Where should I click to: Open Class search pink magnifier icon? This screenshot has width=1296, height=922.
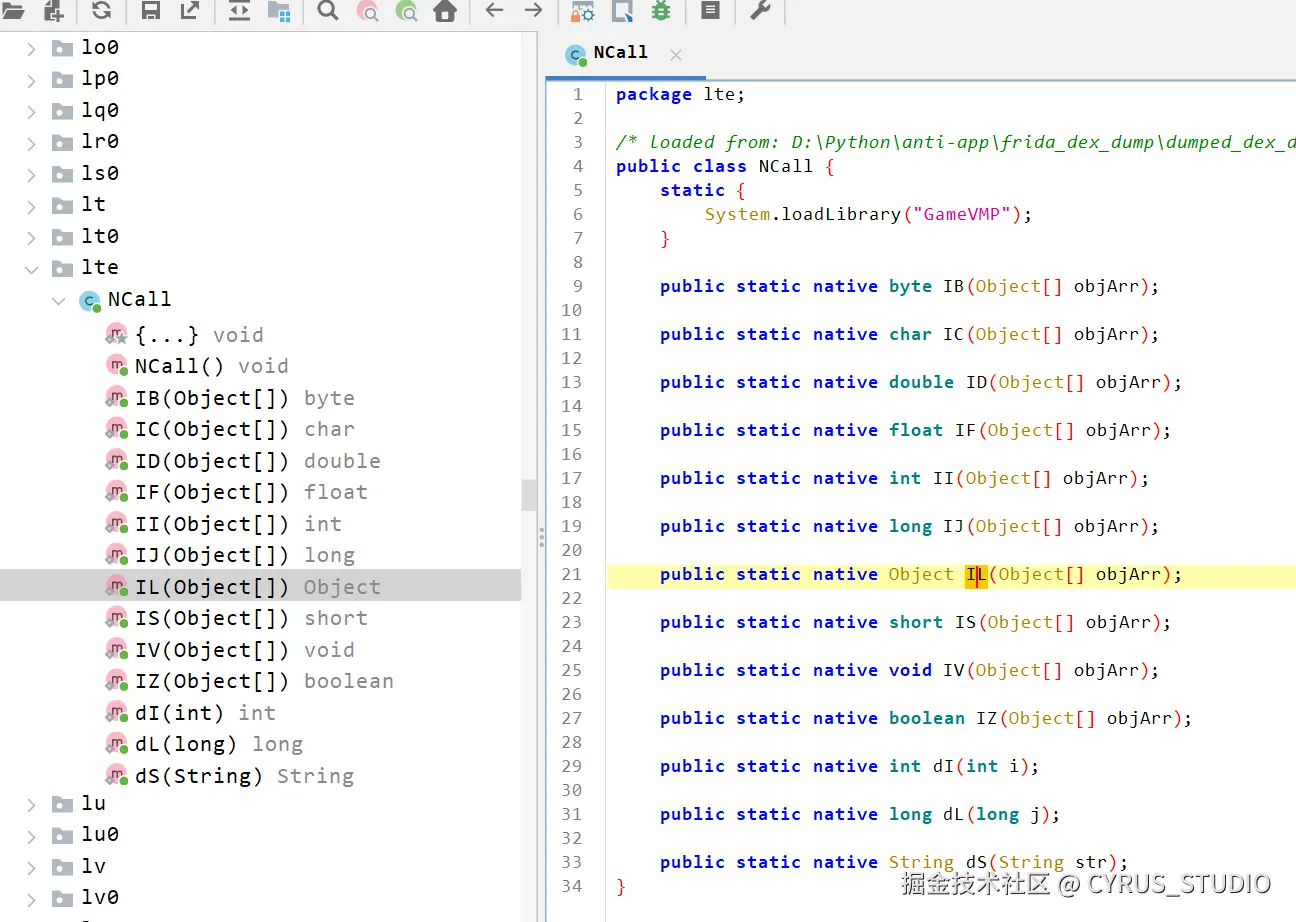[x=368, y=11]
